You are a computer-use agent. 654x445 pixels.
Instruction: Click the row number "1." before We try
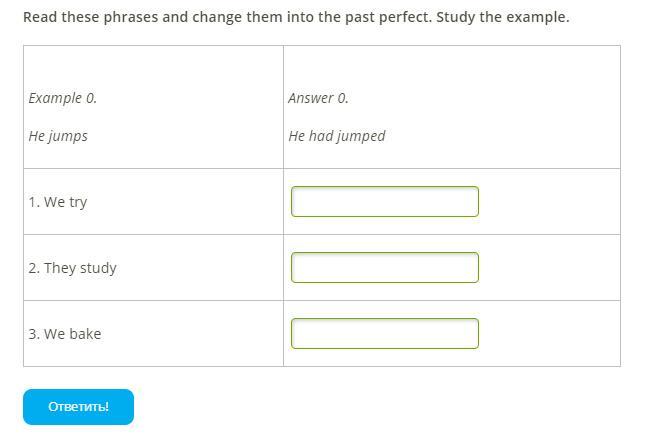point(34,202)
